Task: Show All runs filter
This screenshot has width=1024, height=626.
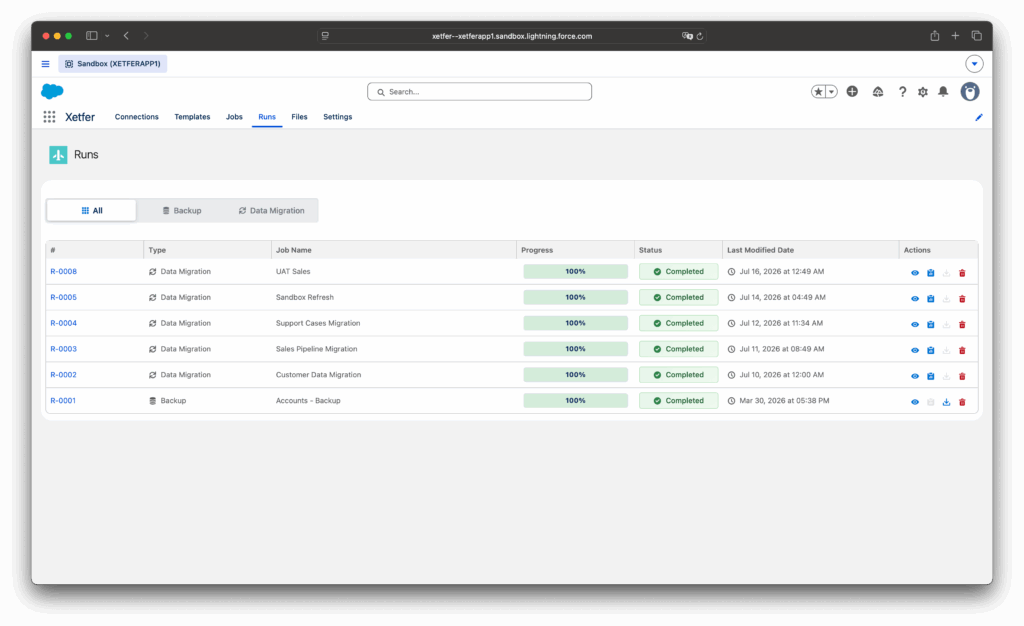Action: 91,211
